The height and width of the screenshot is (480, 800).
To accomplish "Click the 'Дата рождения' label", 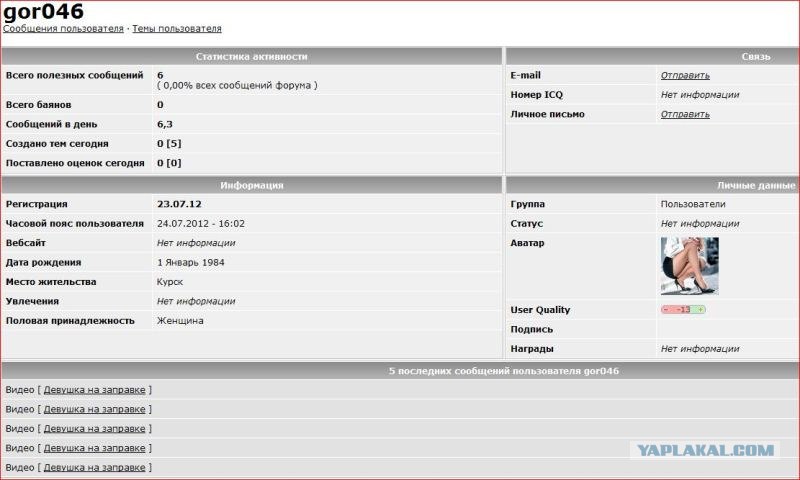I will click(43, 262).
